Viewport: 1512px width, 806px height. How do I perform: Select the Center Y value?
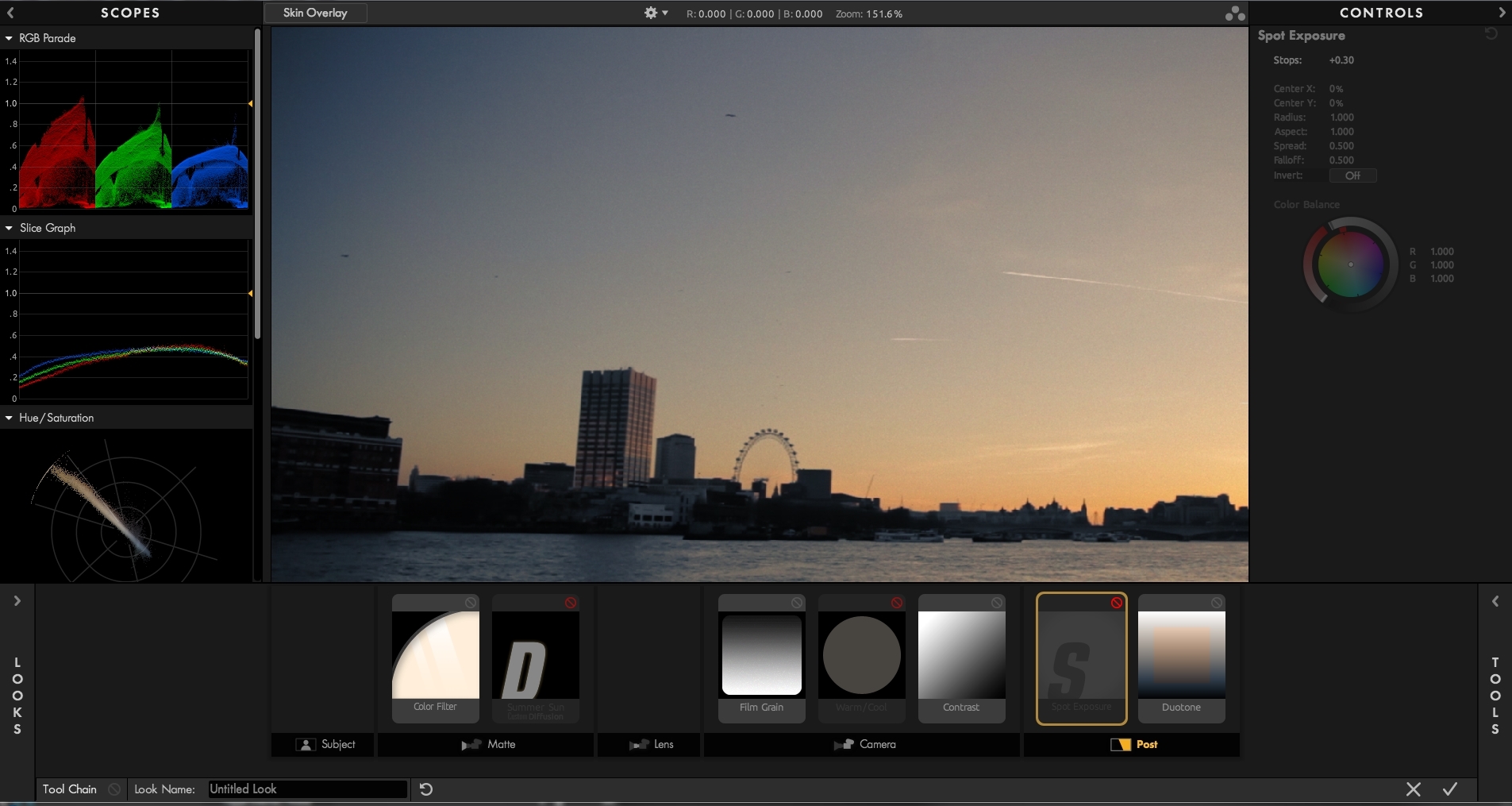[x=1336, y=103]
